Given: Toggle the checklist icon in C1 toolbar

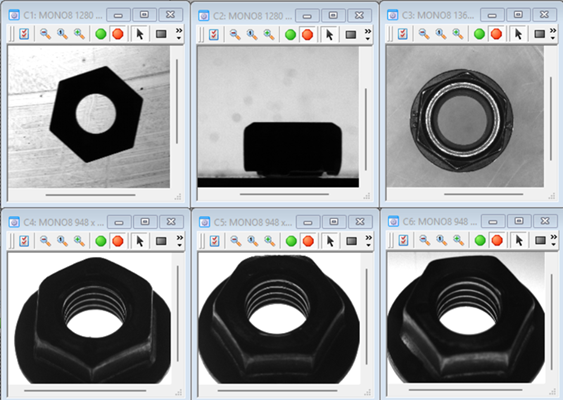Looking at the screenshot, I should click(x=24, y=34).
